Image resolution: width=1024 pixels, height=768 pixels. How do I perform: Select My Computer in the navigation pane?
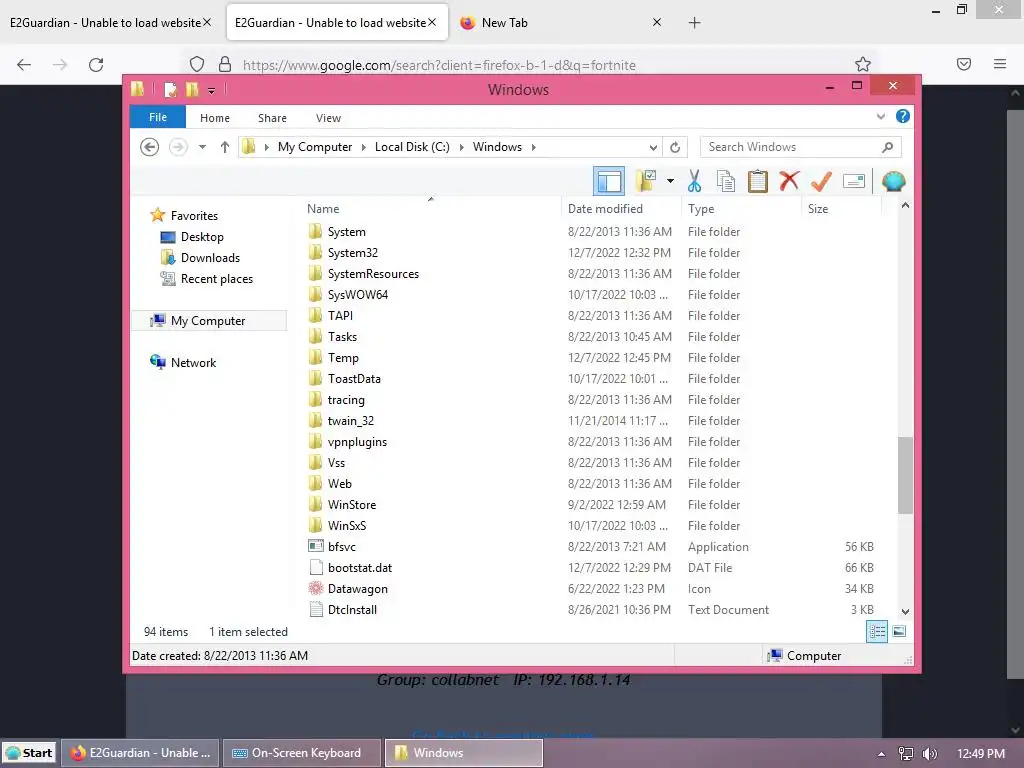(x=208, y=321)
